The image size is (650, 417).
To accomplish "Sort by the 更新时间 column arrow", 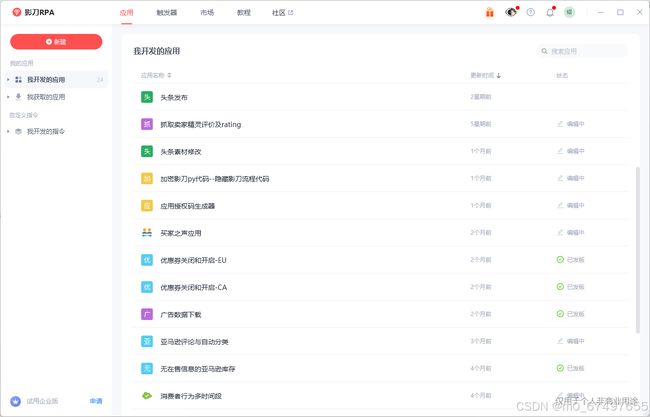I will click(499, 75).
